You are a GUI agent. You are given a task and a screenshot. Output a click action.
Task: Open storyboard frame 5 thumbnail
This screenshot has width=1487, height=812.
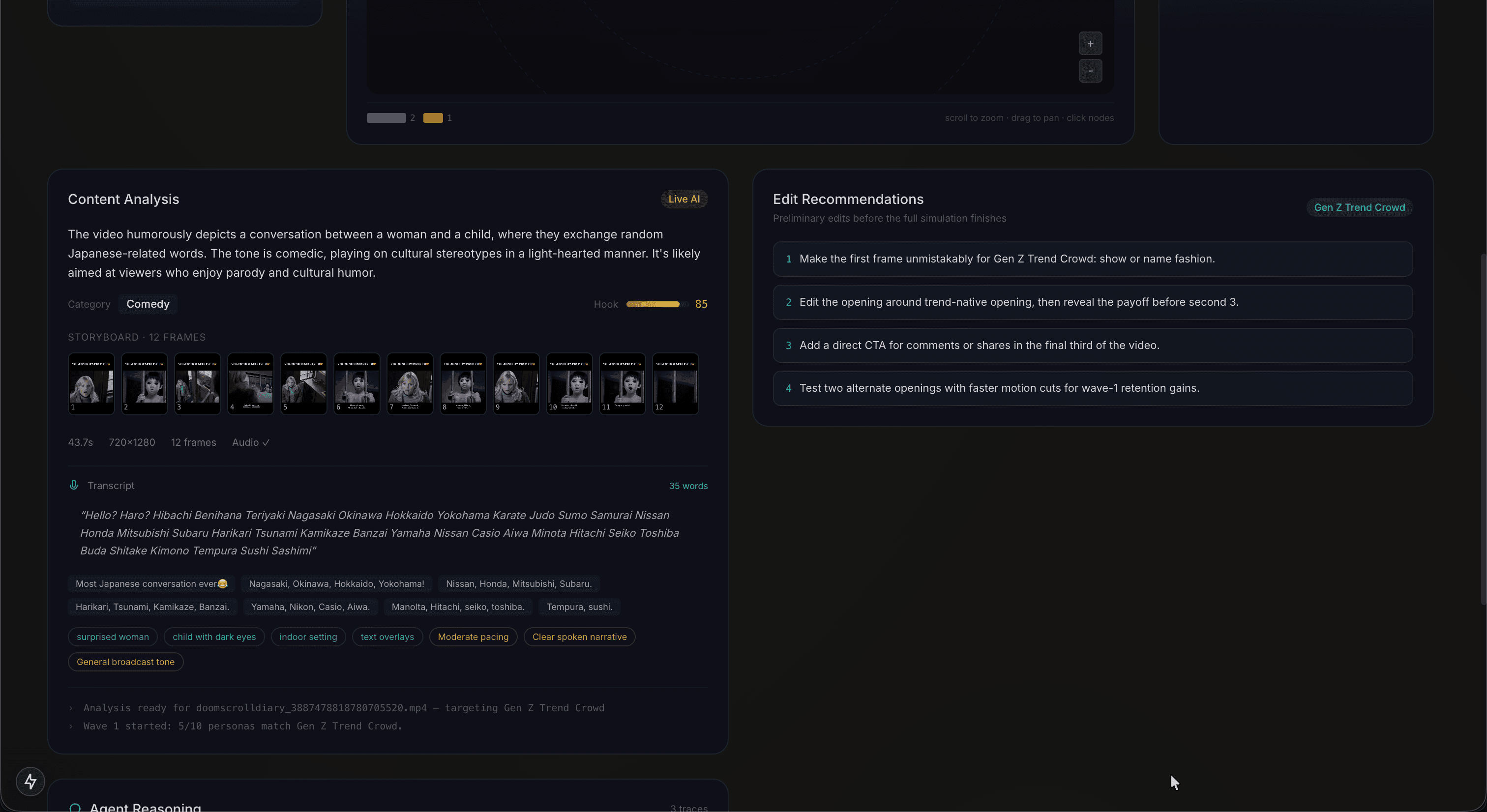click(x=303, y=383)
